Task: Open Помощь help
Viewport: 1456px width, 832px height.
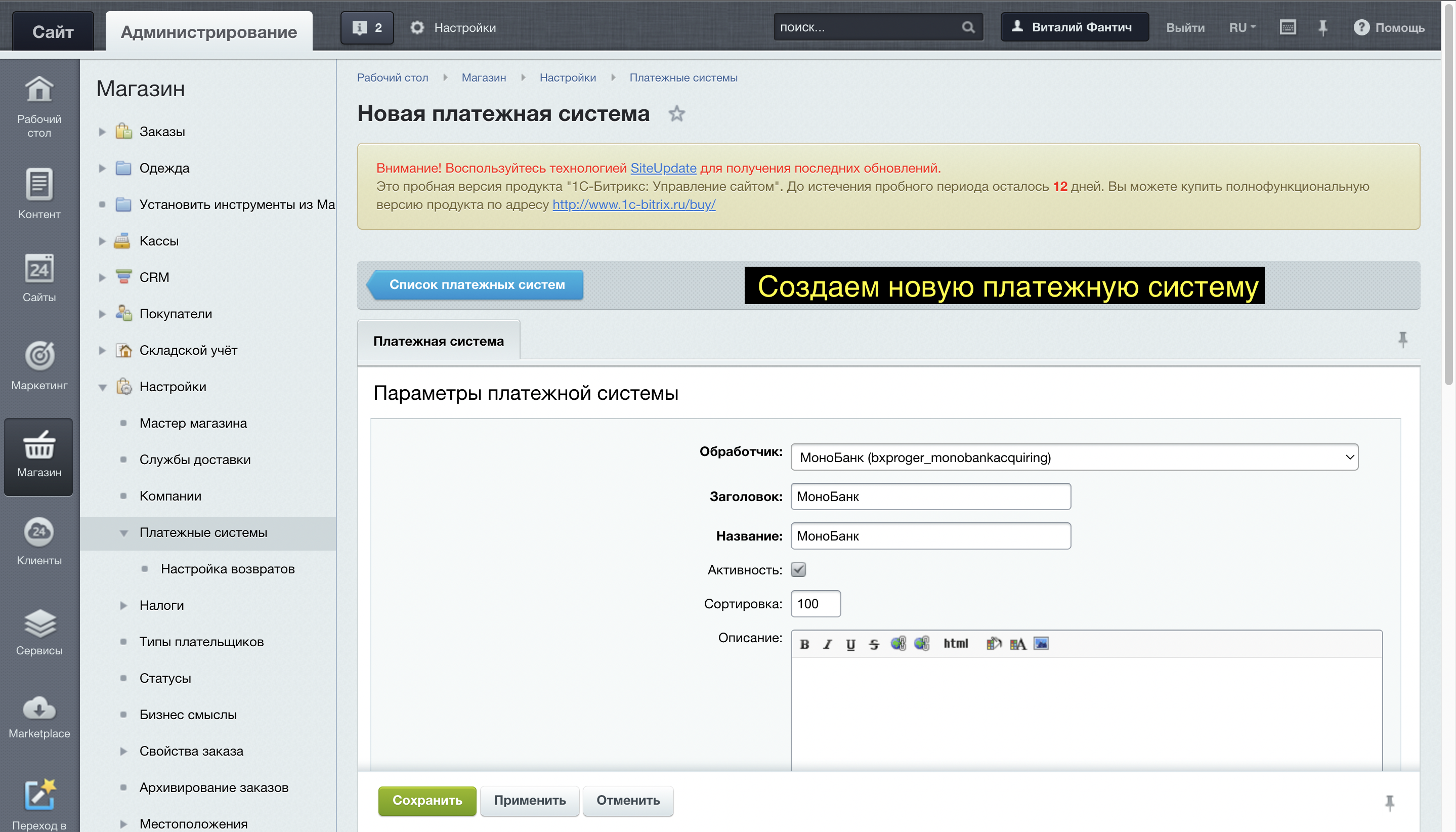Action: tap(1389, 27)
